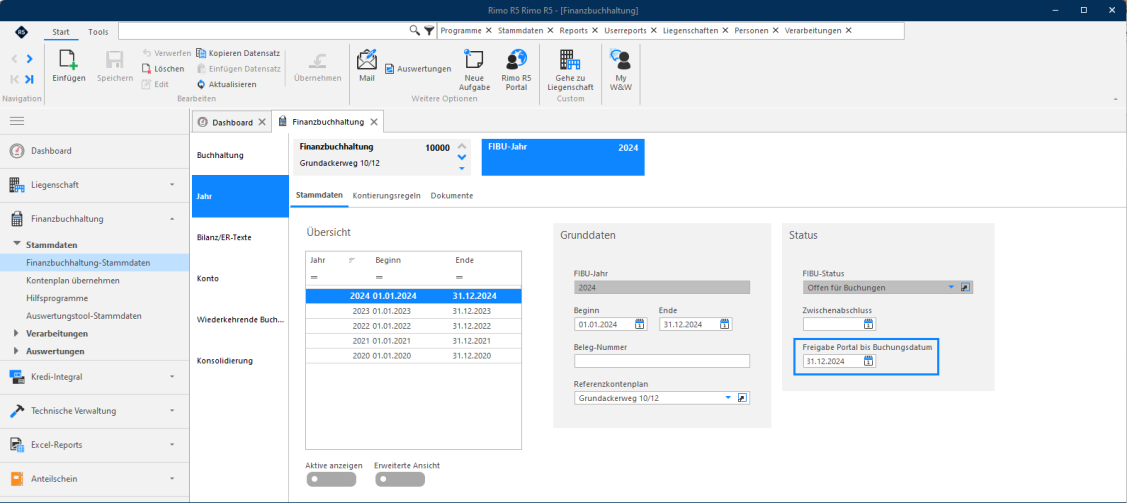Click the filter funnel icon
1127x503 pixels.
point(429,31)
